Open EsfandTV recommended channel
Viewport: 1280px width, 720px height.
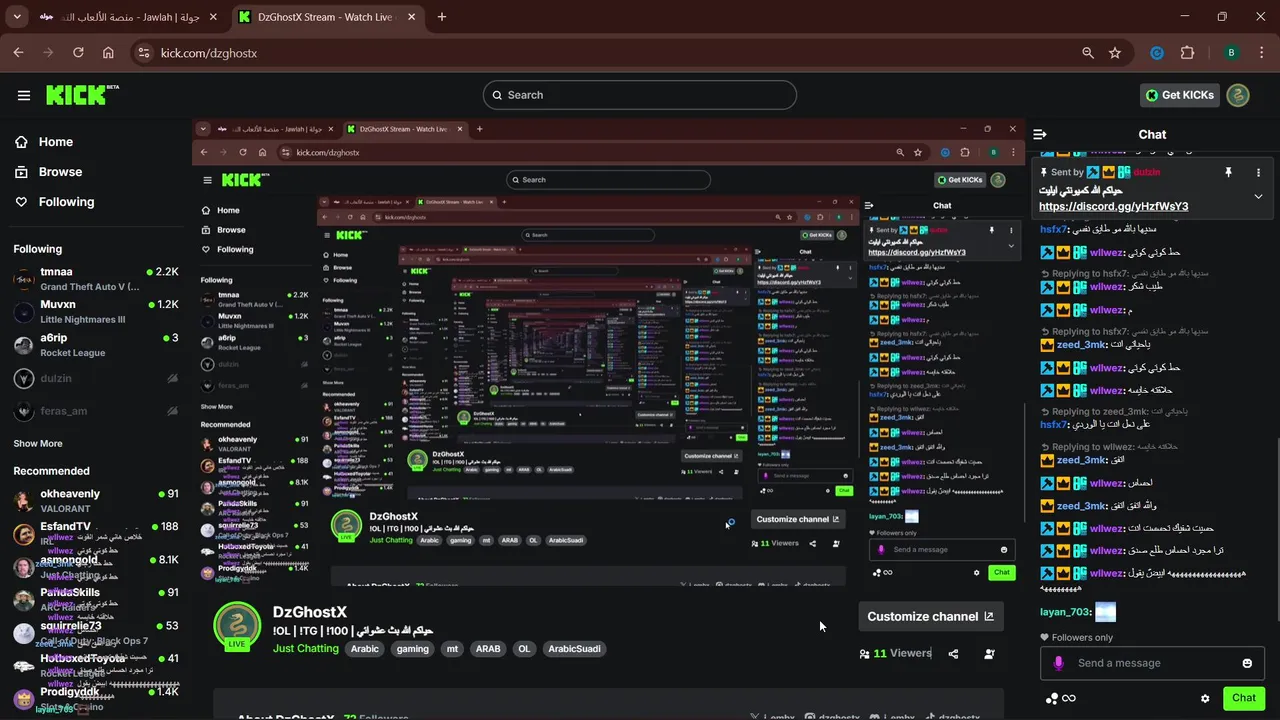tap(96, 534)
